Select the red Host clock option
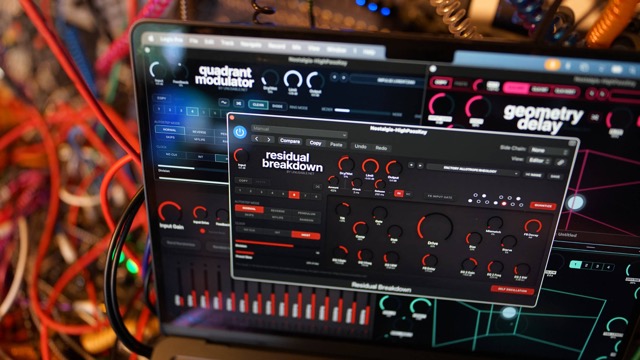This screenshot has width=640, height=360. click(305, 235)
